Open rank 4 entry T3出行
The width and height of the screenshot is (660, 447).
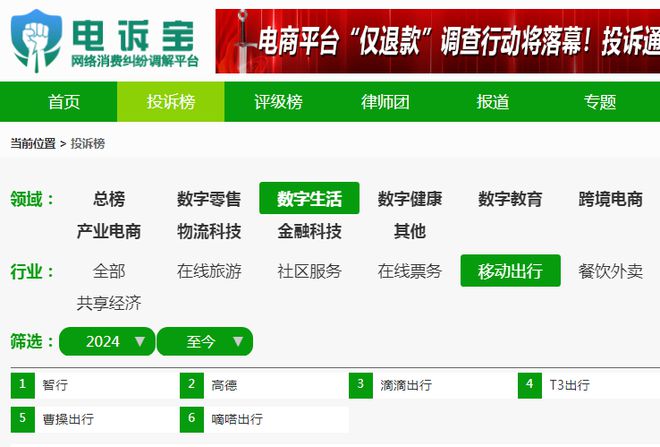pos(589,385)
